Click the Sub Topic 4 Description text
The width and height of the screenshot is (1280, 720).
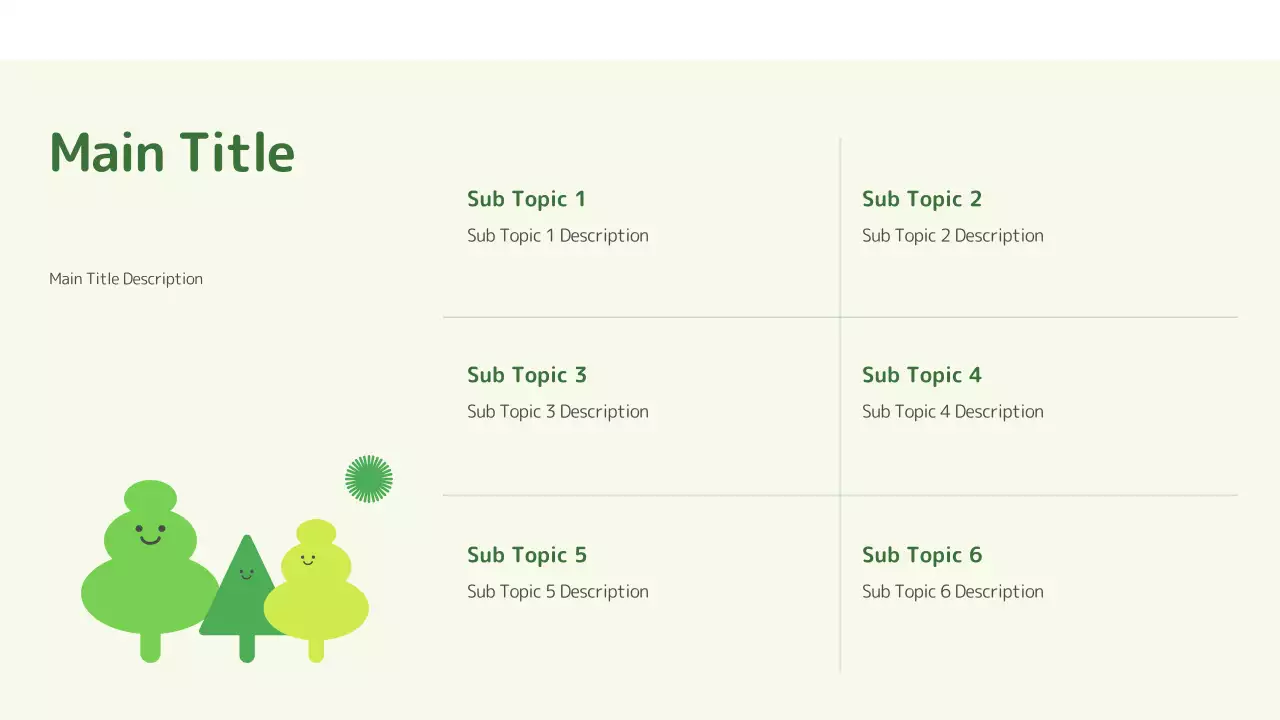(x=953, y=412)
